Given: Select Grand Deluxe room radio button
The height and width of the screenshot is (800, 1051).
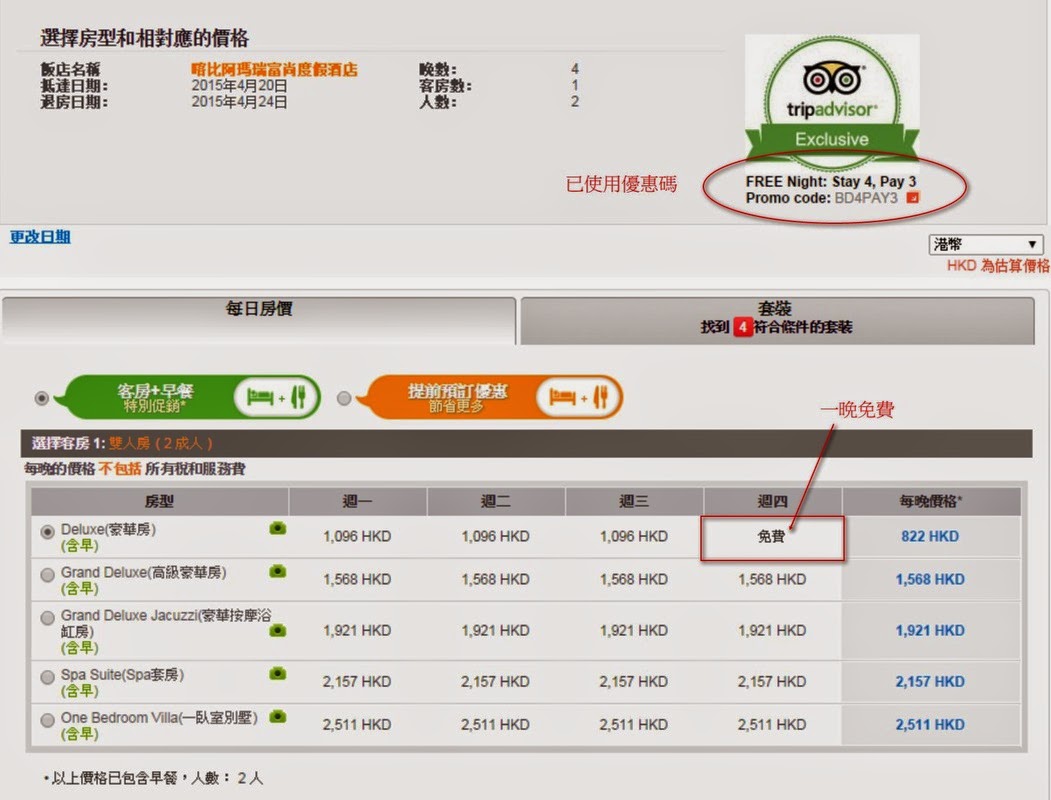Looking at the screenshot, I should coord(47,575).
